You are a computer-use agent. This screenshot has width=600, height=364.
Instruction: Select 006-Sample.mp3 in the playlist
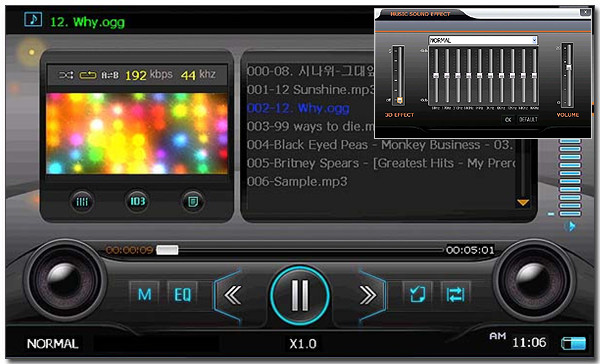point(297,181)
